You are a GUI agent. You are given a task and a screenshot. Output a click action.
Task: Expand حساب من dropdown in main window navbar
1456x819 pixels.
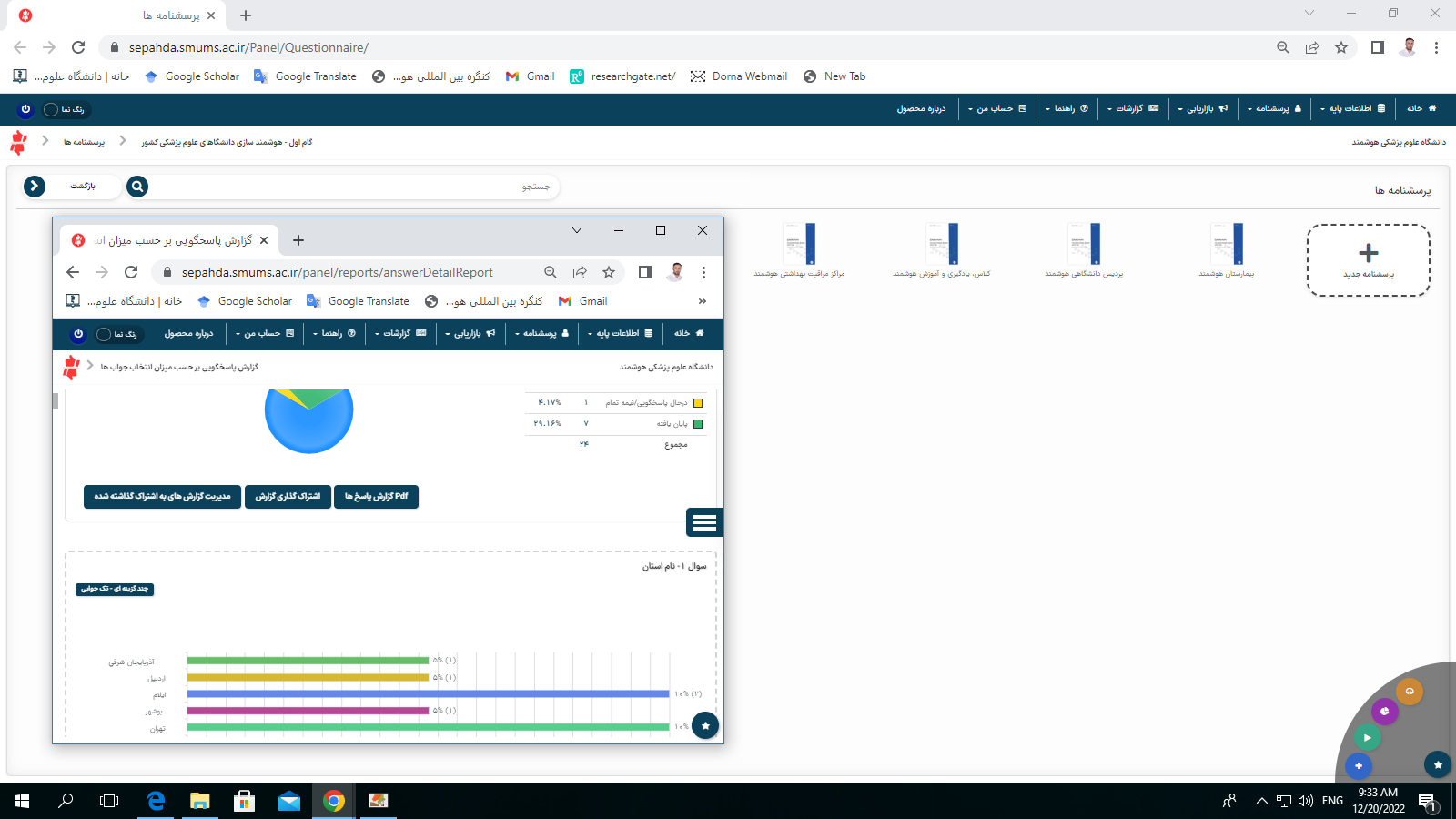click(997, 108)
